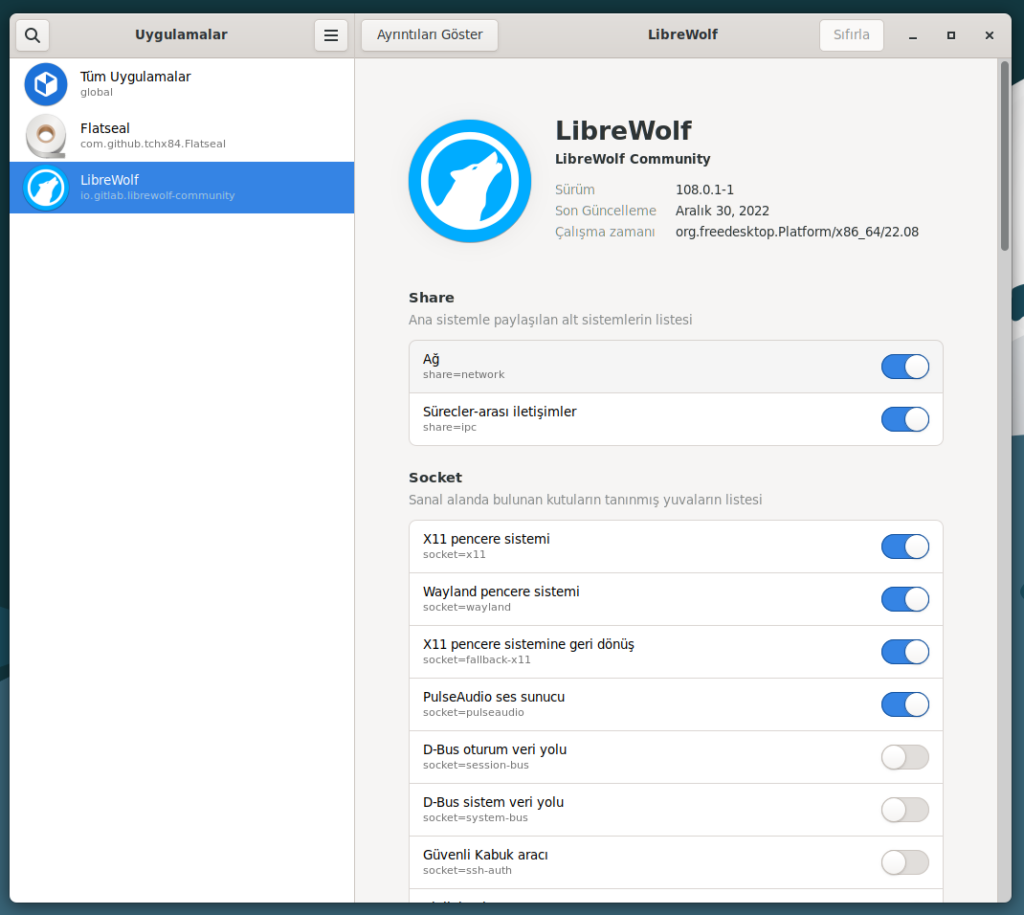
Task: Click the Share section heading
Action: point(431,298)
